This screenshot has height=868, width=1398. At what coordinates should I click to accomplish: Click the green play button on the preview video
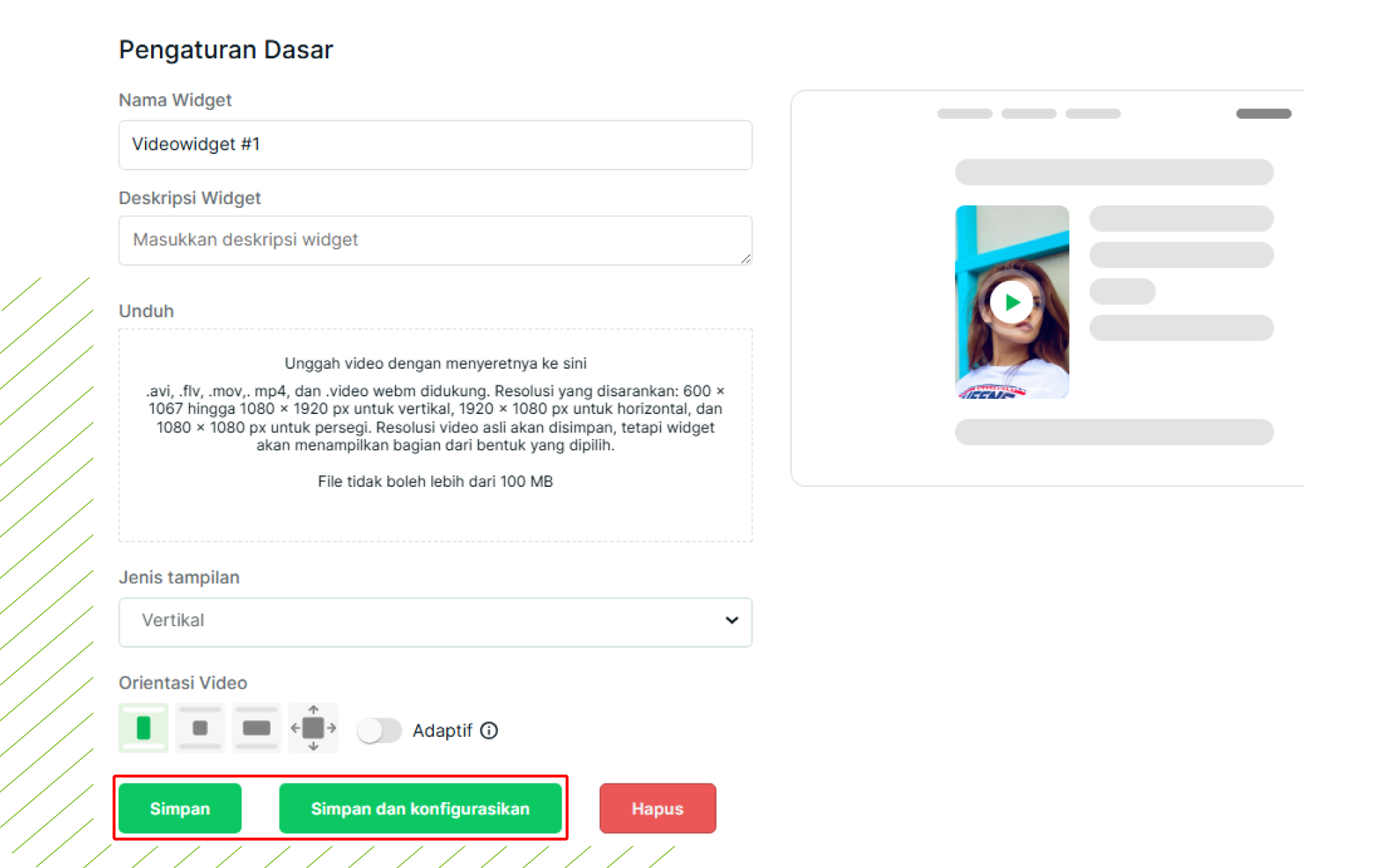(x=1011, y=302)
